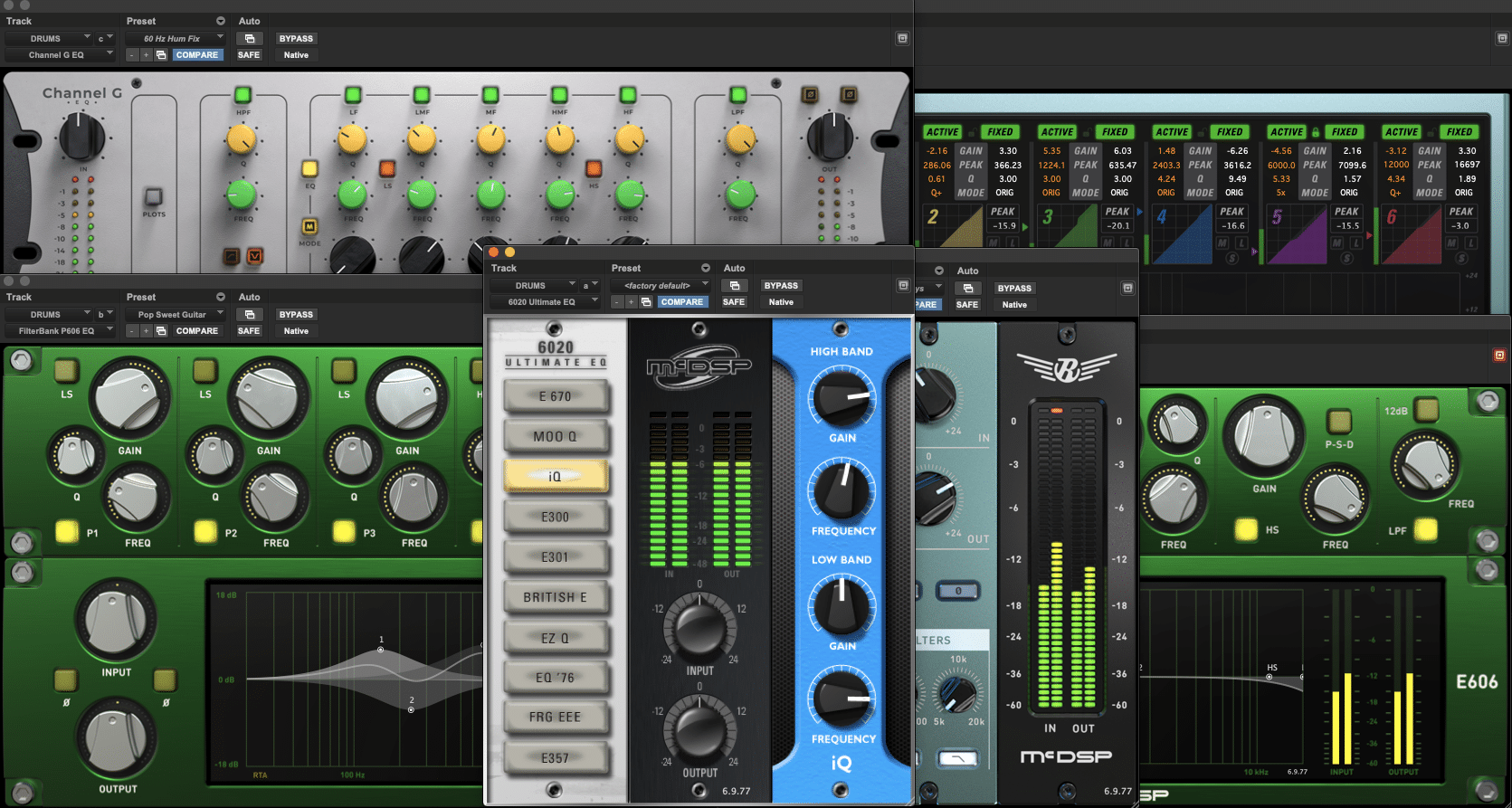Click COMPARE in the Channel G window
This screenshot has height=808, width=1512.
(197, 55)
